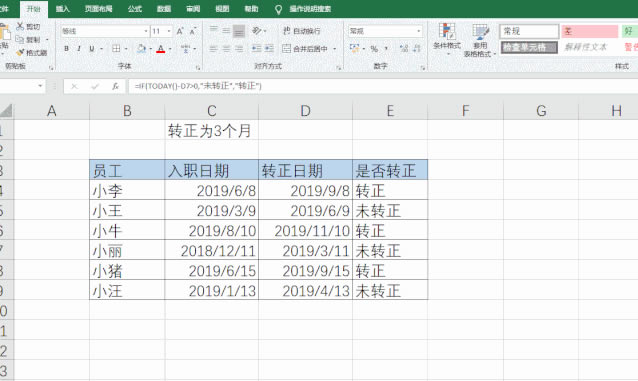The height and width of the screenshot is (381, 638).
Task: Apply the Check Cell (检查单元格) style
Action: 529,47
